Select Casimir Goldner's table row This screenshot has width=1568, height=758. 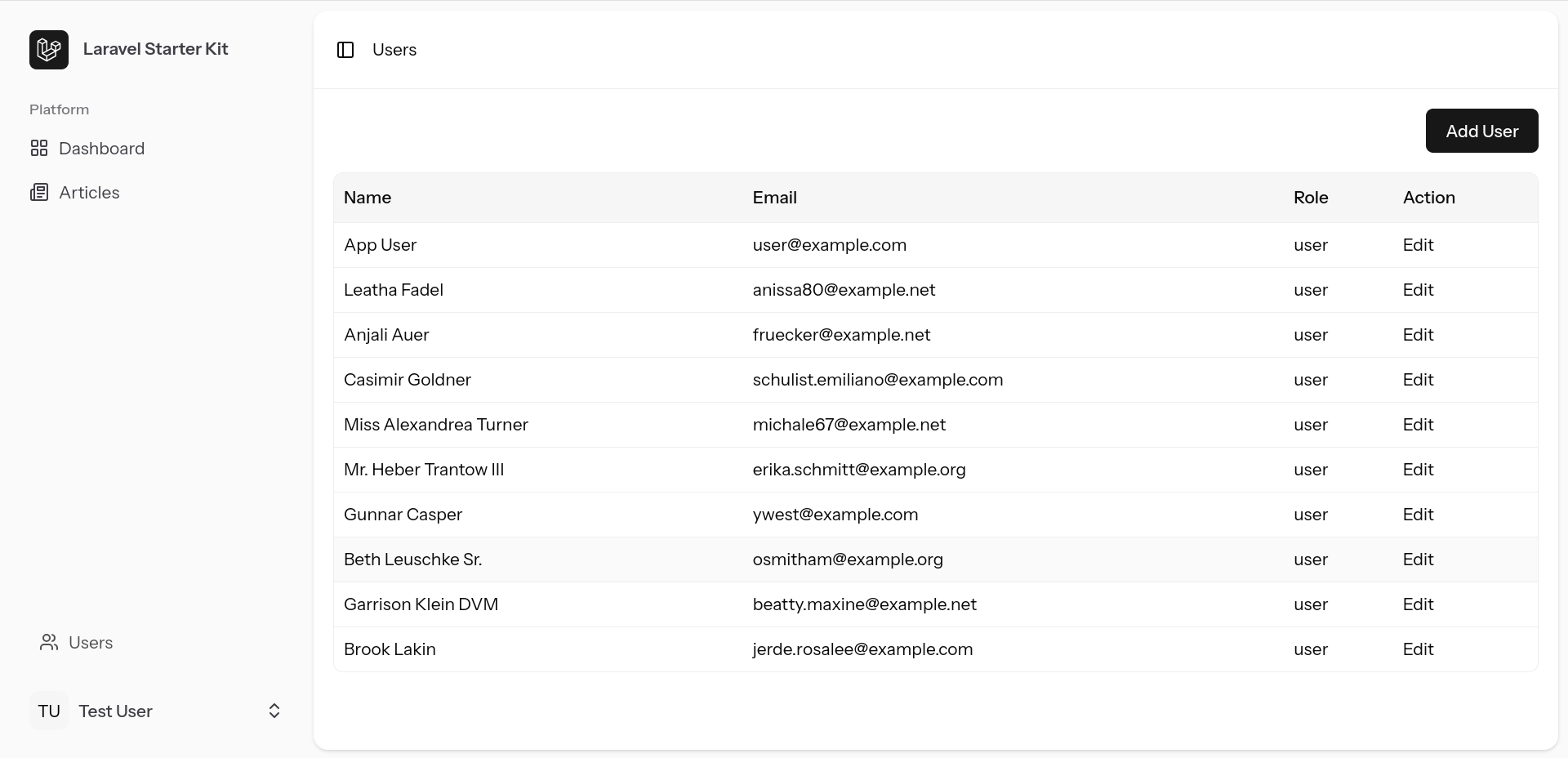pos(735,380)
